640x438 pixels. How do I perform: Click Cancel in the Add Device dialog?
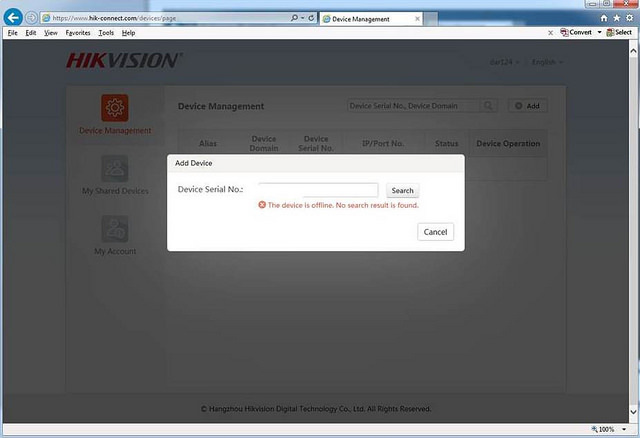pos(436,232)
